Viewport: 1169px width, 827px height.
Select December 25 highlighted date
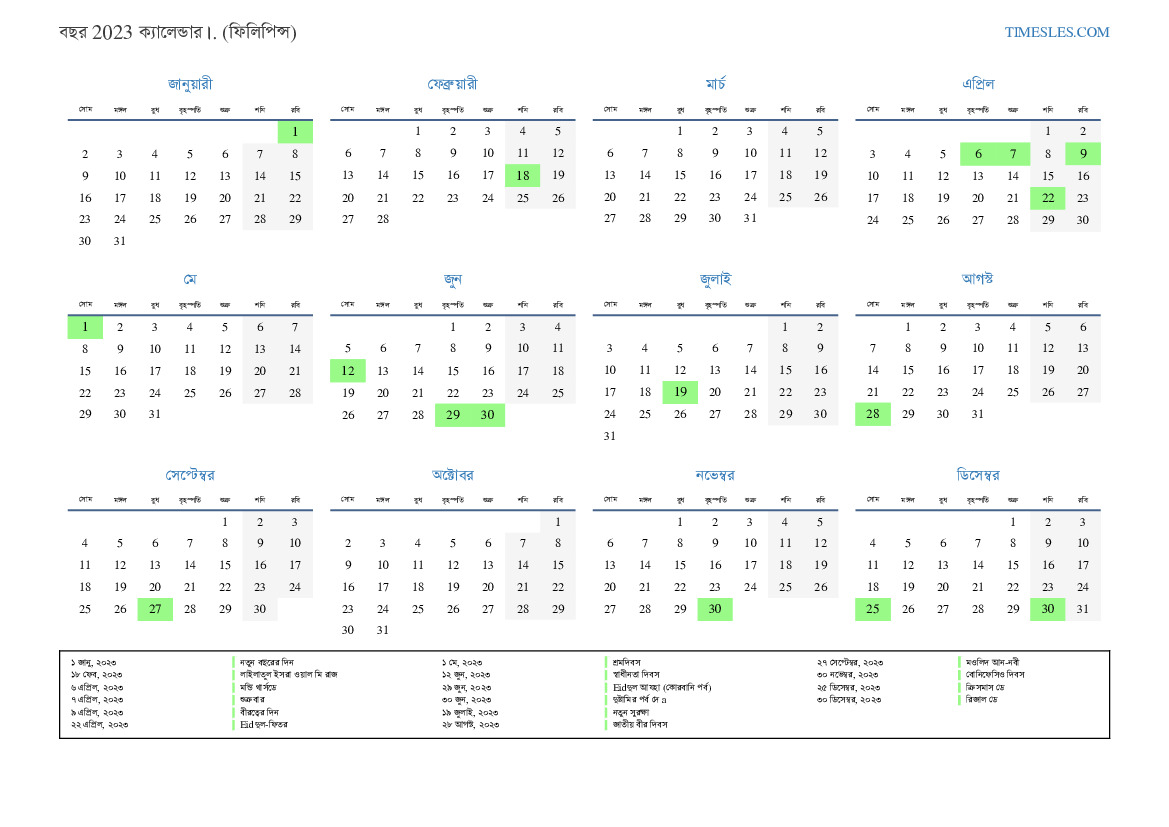[872, 610]
